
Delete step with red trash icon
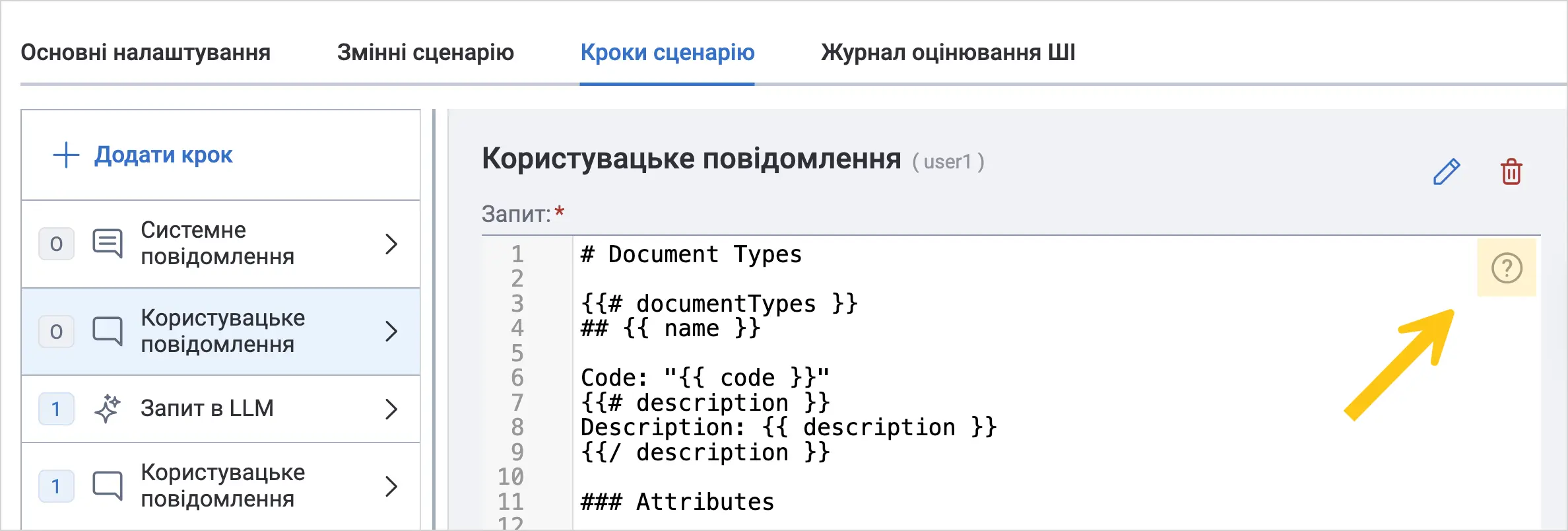point(1511,172)
